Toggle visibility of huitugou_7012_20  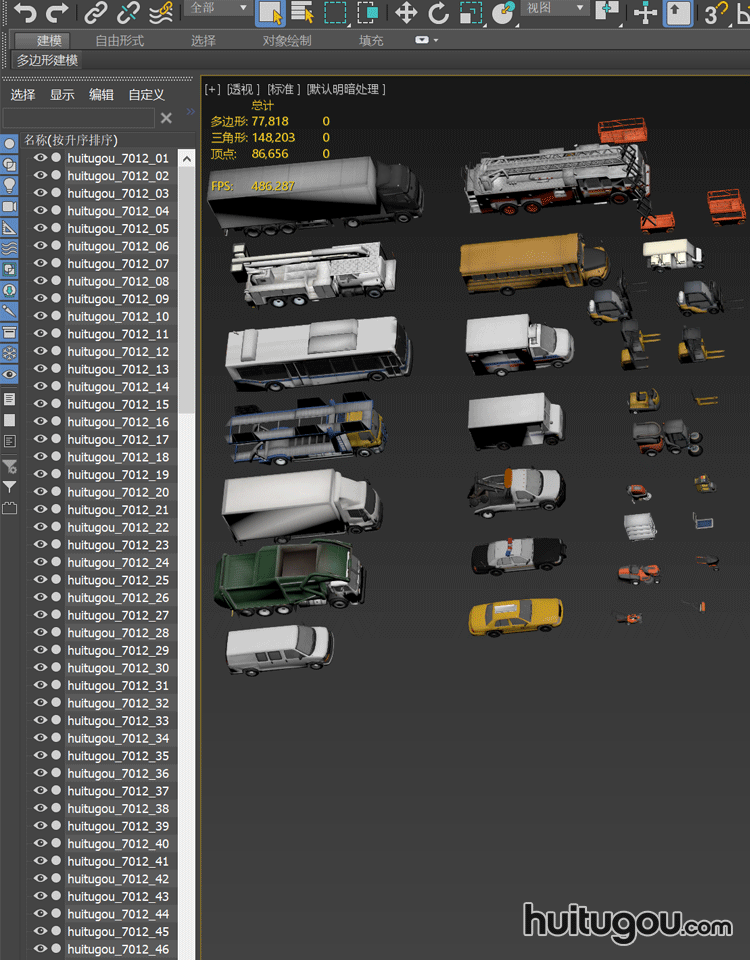coord(41,492)
